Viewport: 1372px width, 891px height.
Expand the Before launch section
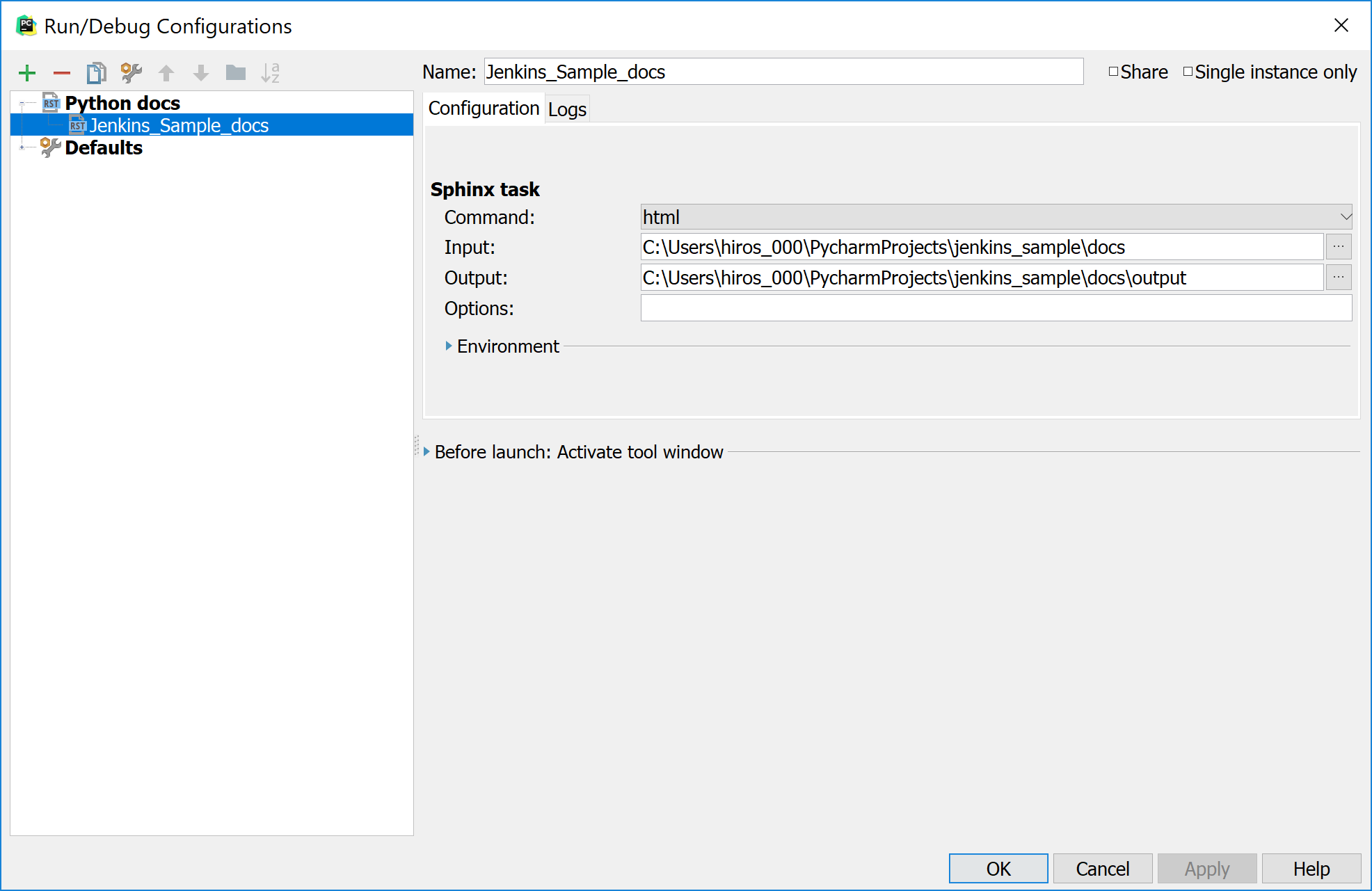coord(426,451)
